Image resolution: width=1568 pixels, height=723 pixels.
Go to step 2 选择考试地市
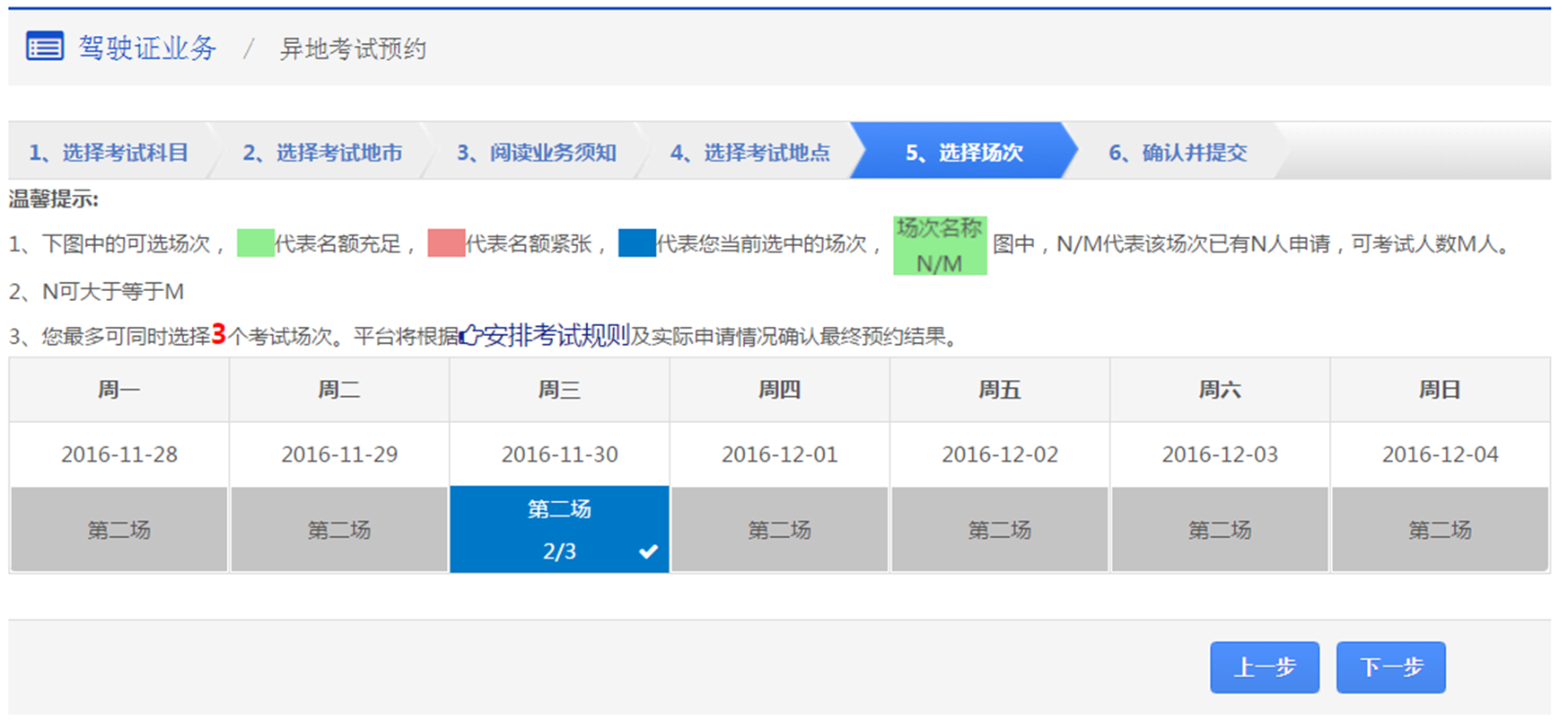click(322, 153)
